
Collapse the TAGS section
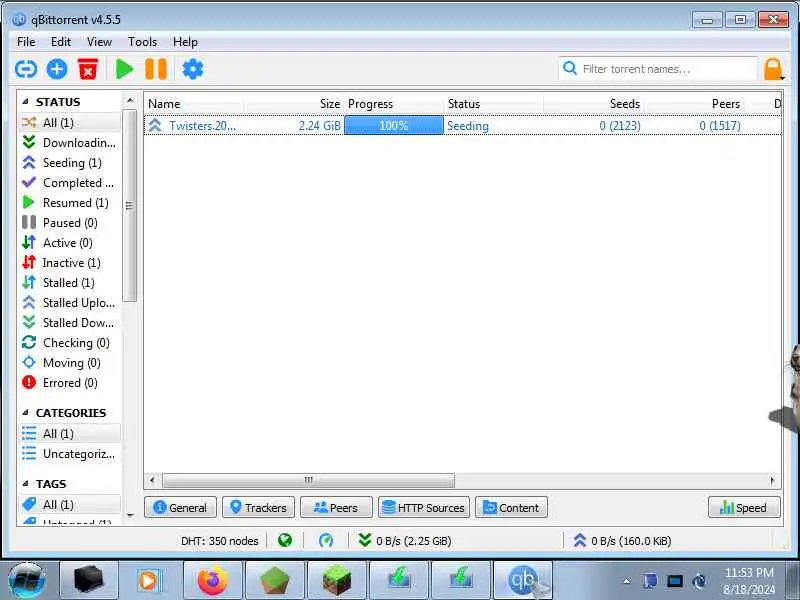[25, 484]
